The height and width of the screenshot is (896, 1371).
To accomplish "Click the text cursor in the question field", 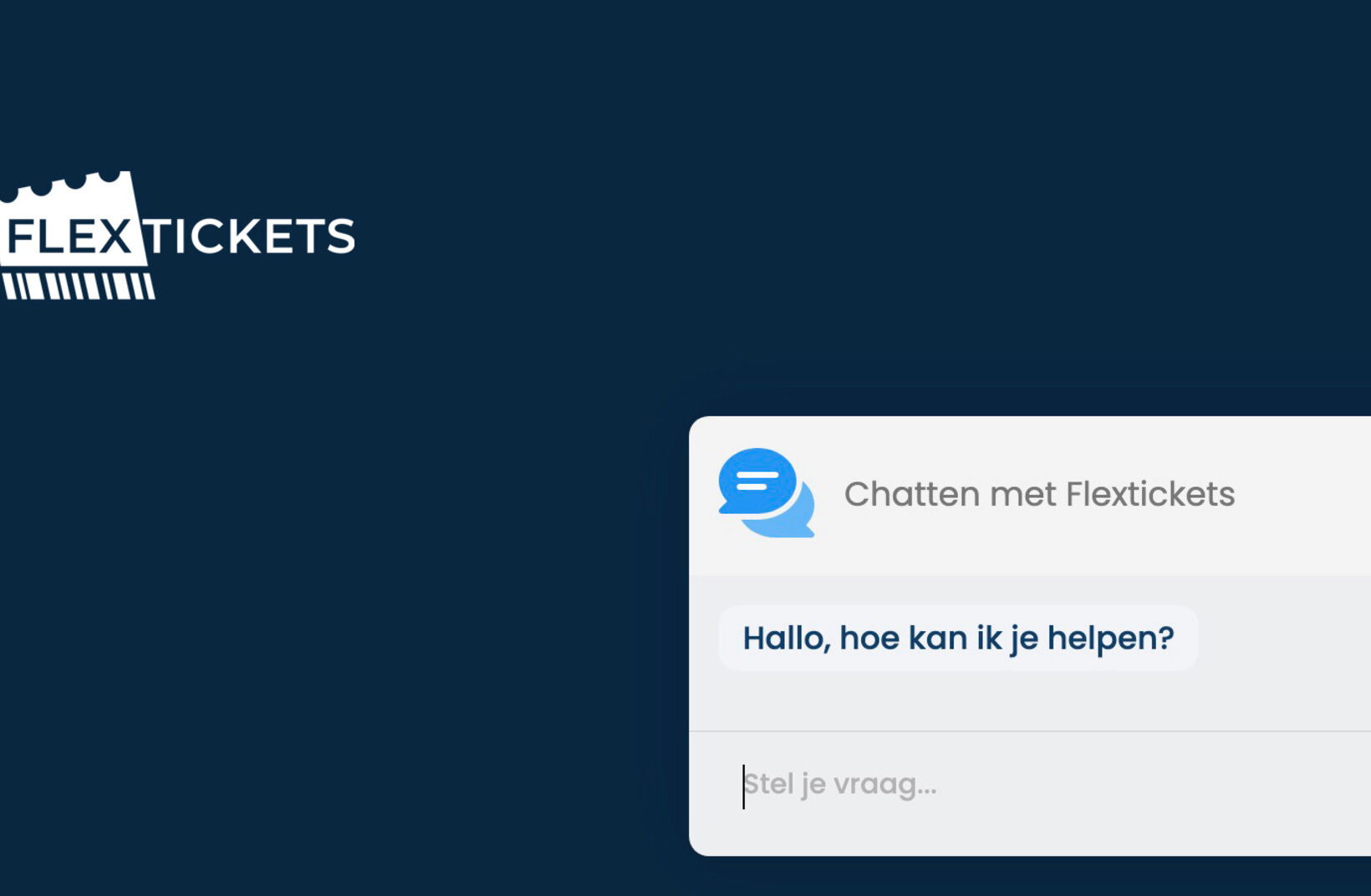I will pyautogui.click(x=743, y=787).
